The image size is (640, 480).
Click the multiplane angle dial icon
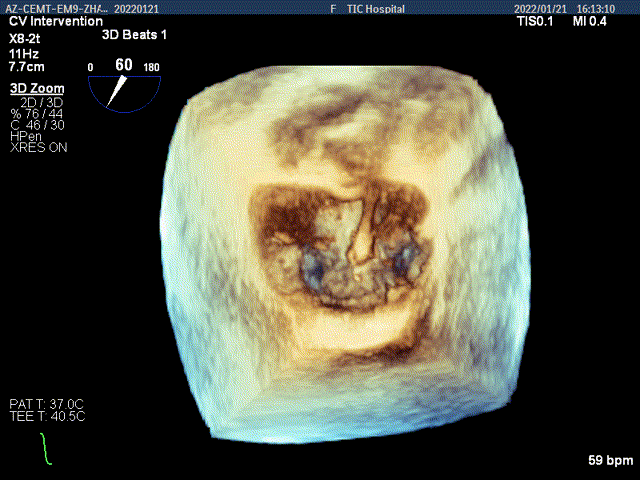pyautogui.click(x=124, y=90)
